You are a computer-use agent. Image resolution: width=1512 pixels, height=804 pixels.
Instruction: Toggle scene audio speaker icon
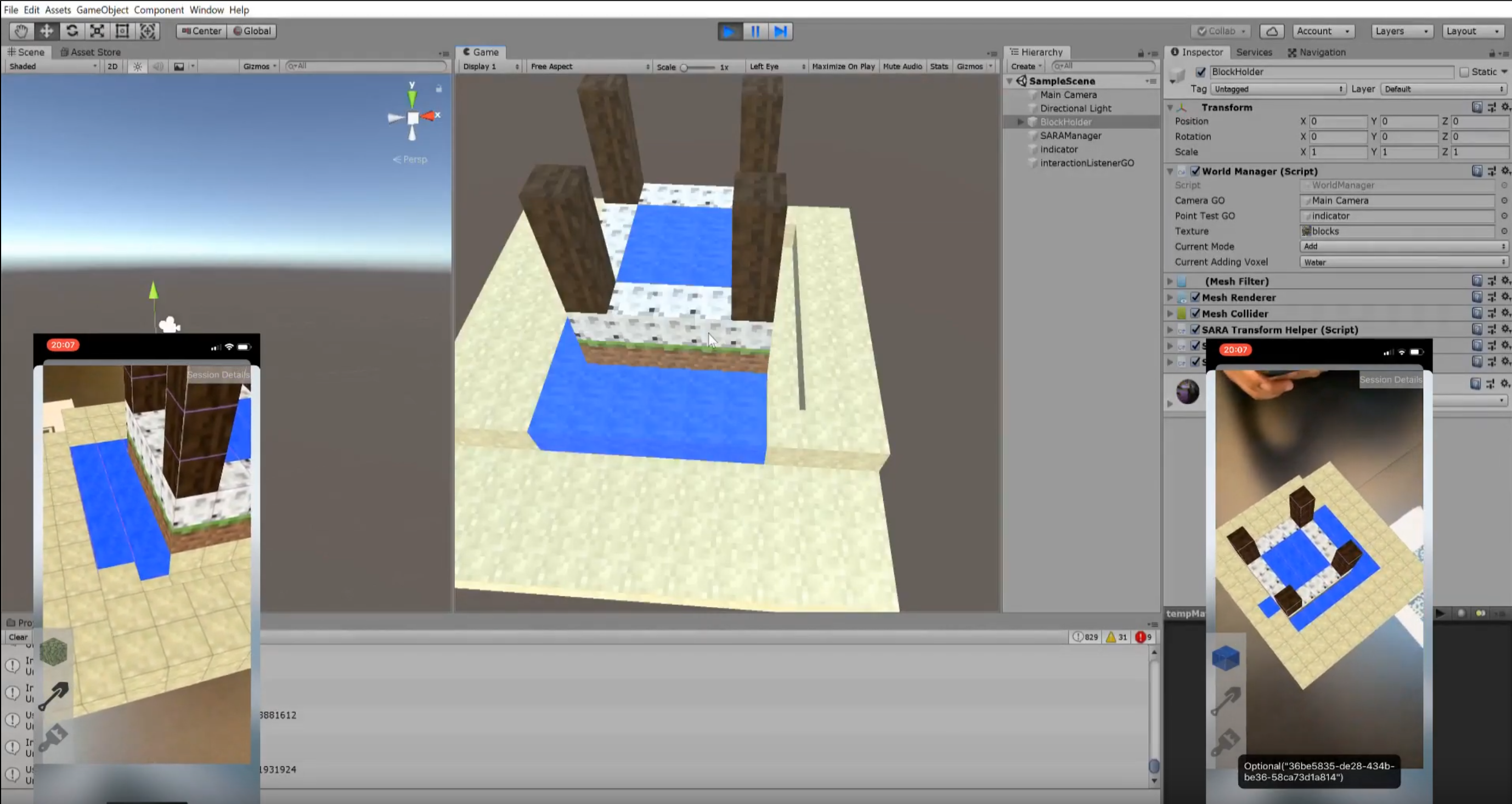click(x=158, y=66)
